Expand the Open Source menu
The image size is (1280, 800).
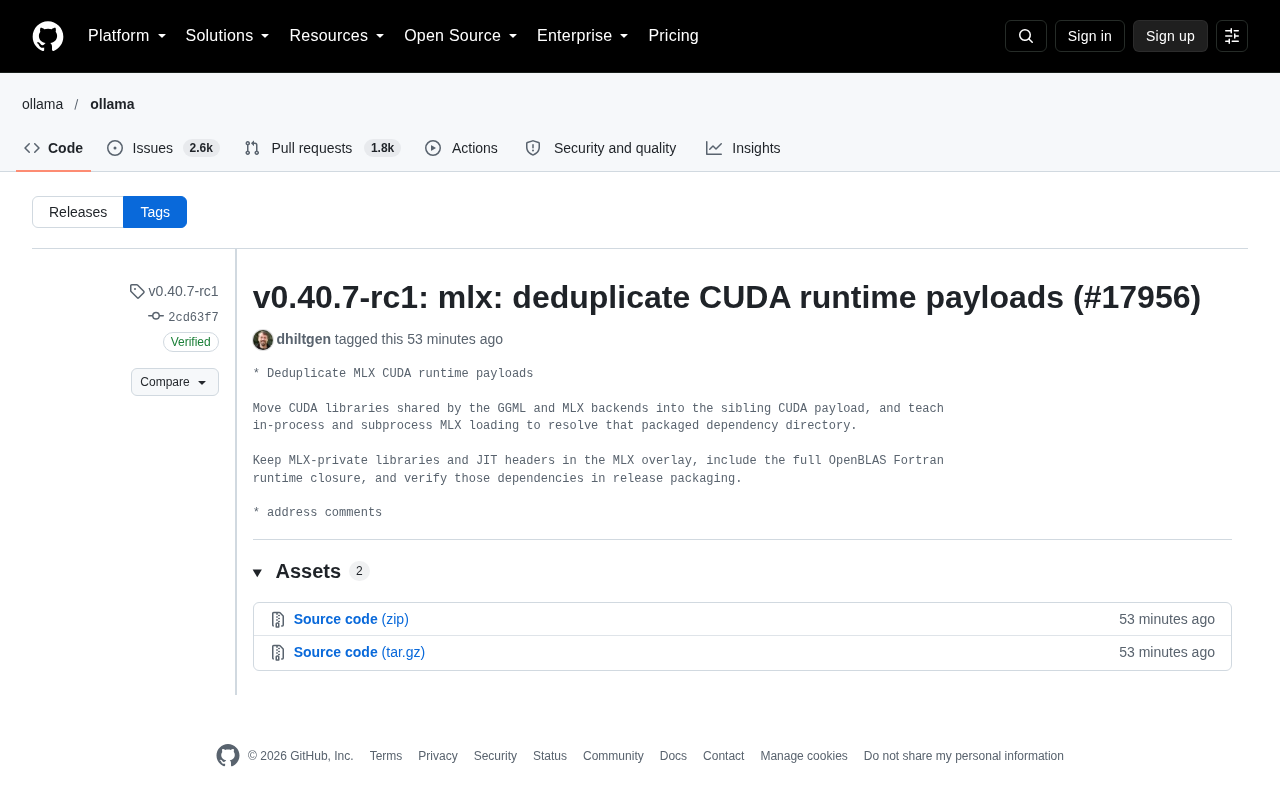[x=461, y=36]
